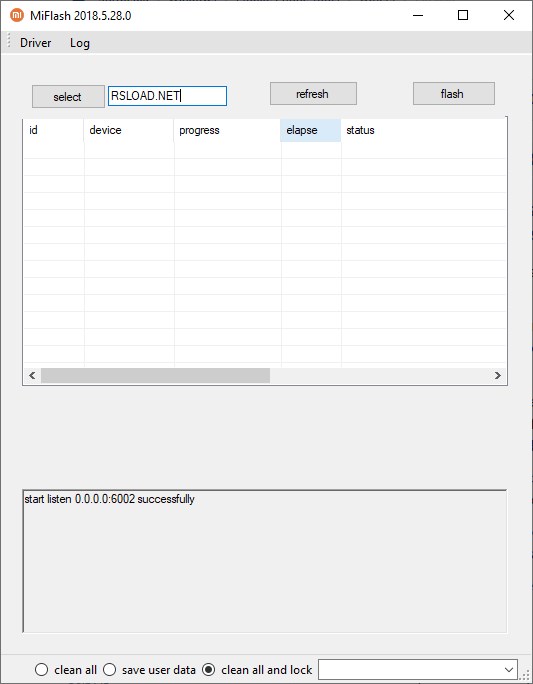Screen dimensions: 533x684
Task: Click the status column header
Action: click(424, 130)
